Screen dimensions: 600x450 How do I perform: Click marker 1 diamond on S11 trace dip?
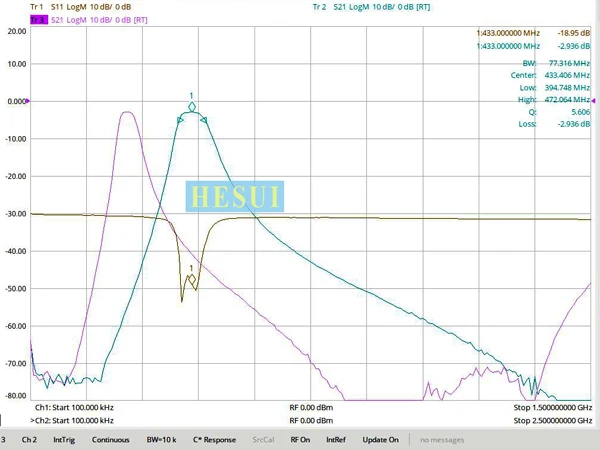(191, 279)
